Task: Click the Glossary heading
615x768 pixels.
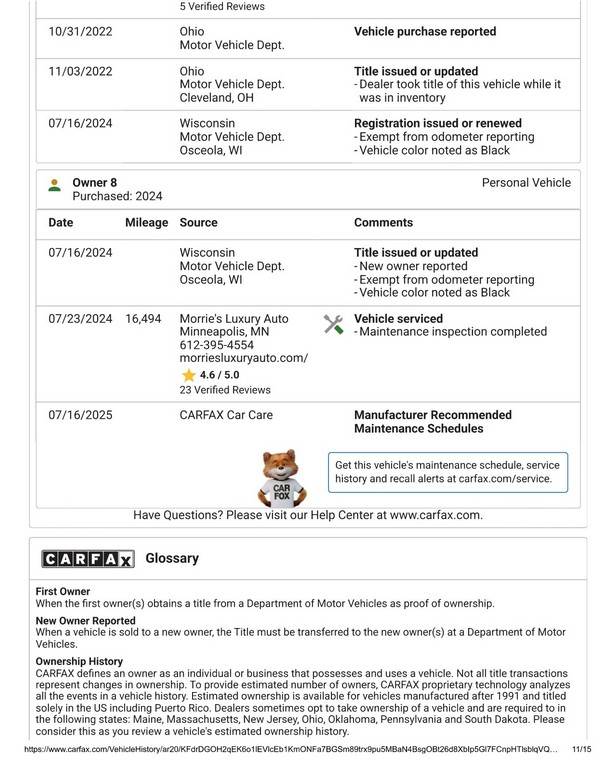Action: pos(172,558)
